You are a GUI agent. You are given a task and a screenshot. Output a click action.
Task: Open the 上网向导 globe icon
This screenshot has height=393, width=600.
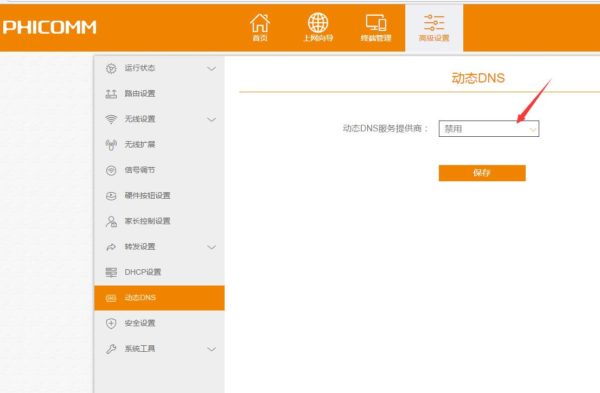pos(318,23)
